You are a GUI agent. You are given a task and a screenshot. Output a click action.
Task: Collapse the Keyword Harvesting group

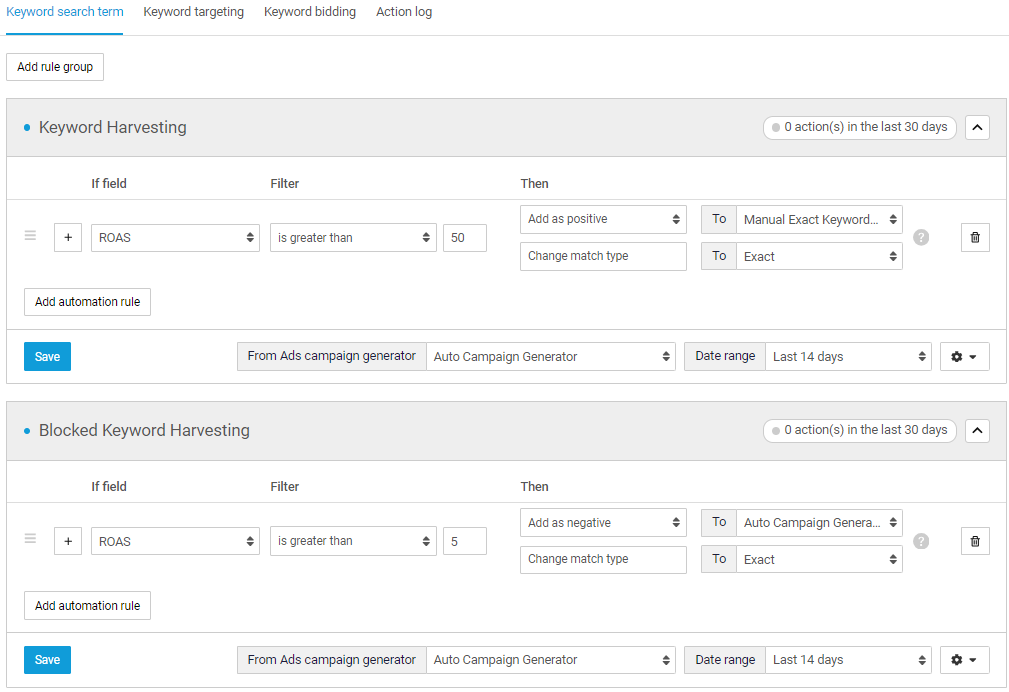click(x=977, y=127)
